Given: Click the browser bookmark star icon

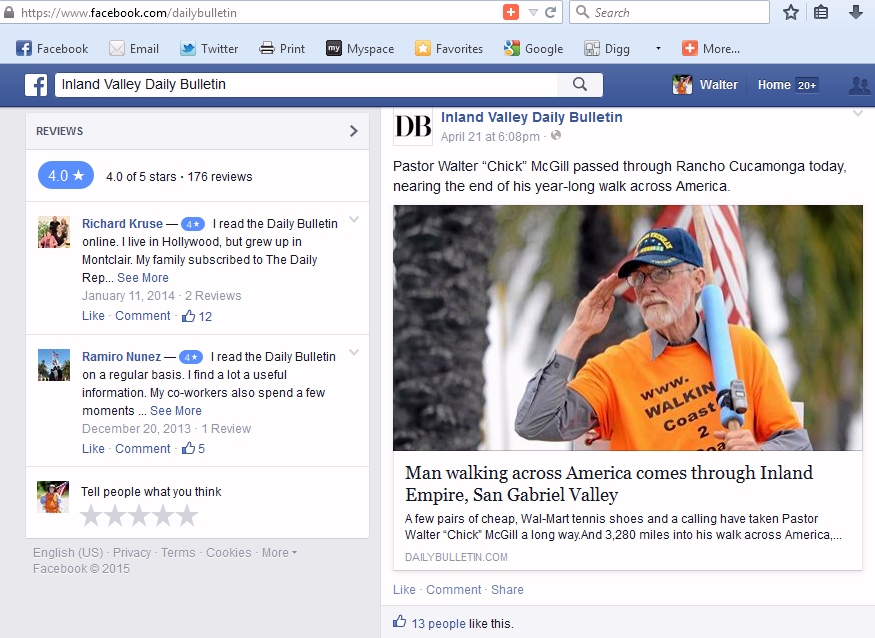Looking at the screenshot, I should (x=791, y=12).
